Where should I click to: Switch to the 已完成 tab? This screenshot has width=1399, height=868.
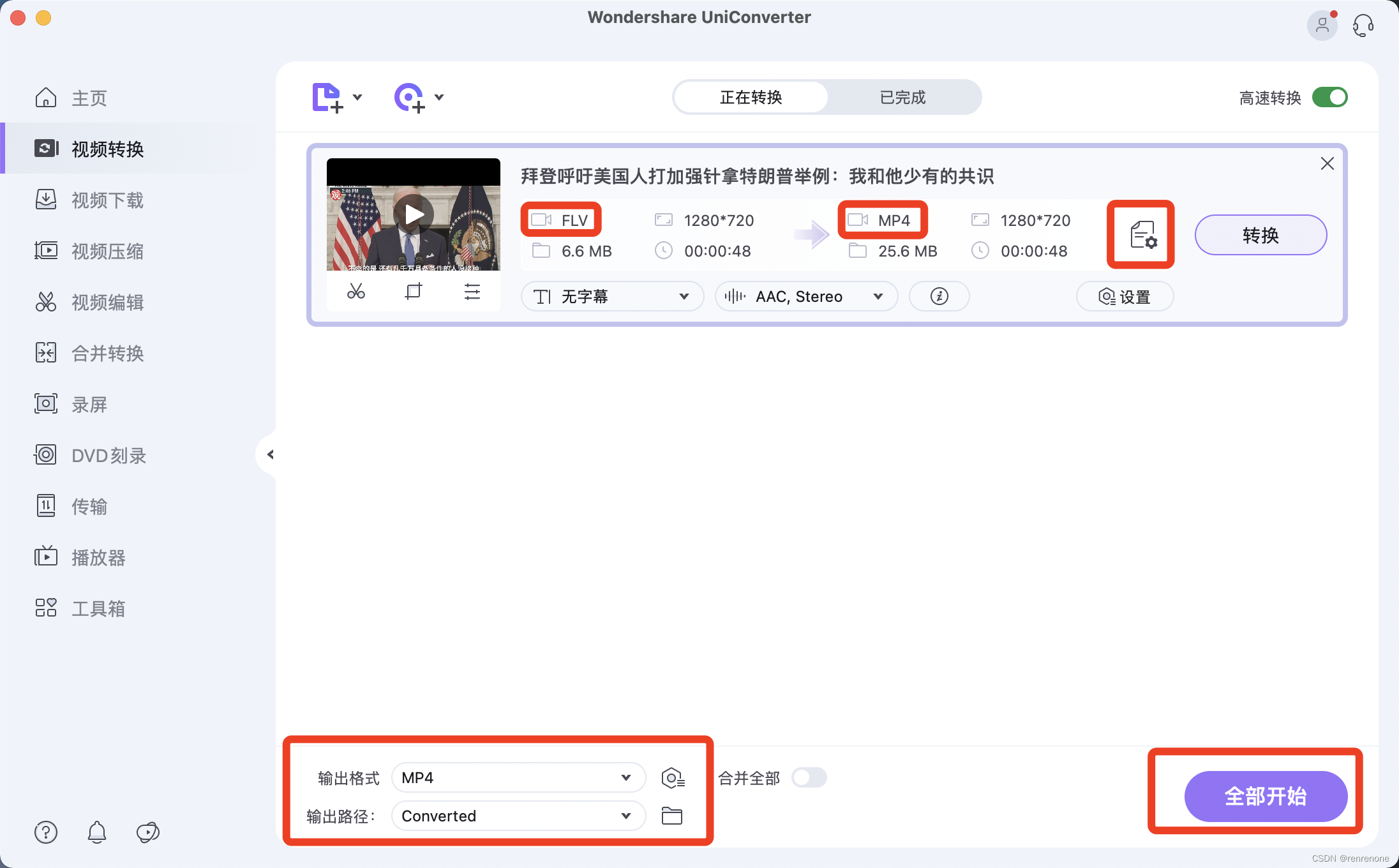[x=902, y=98]
